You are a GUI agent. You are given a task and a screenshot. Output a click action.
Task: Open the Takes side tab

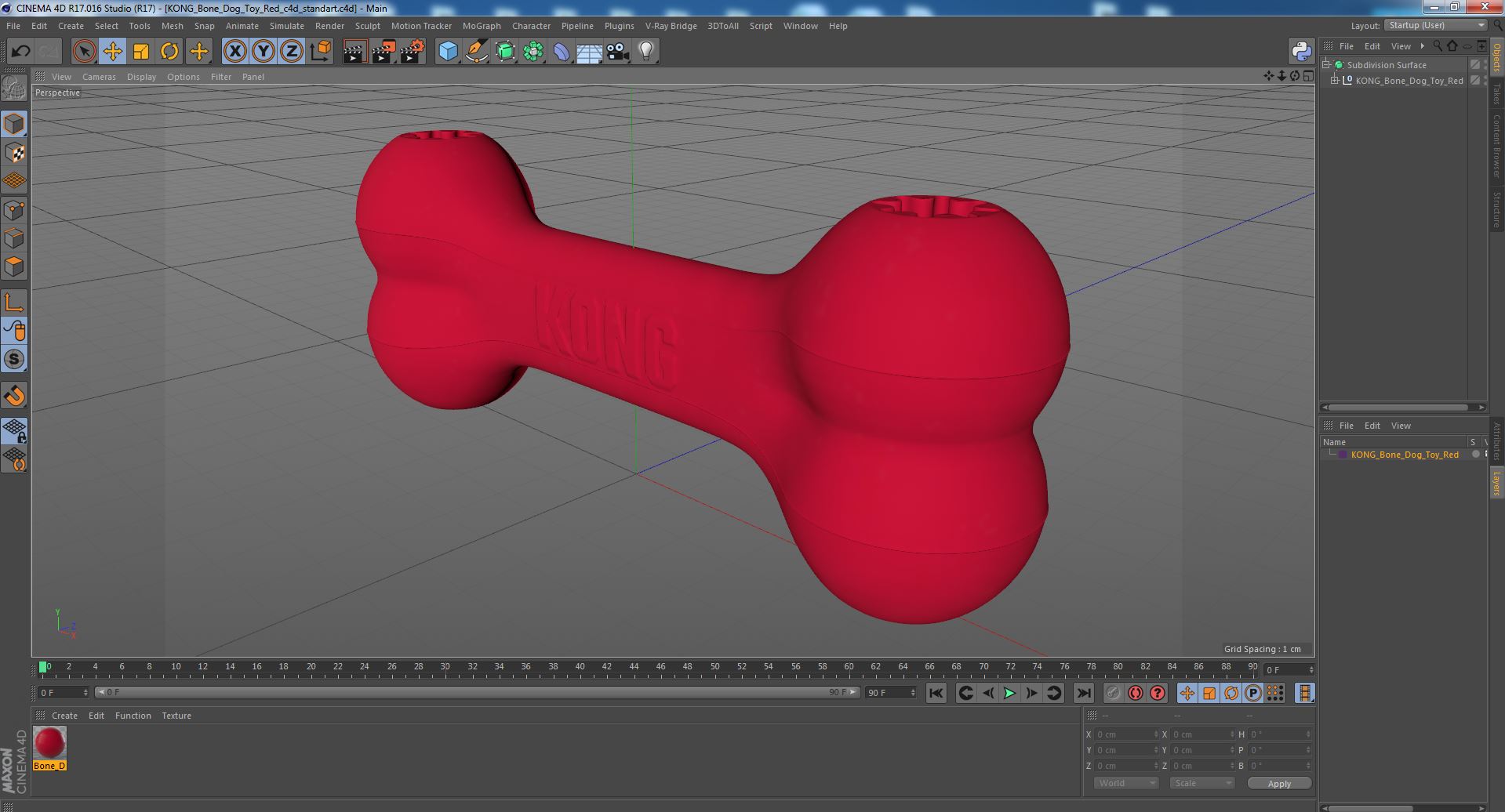click(x=1496, y=94)
